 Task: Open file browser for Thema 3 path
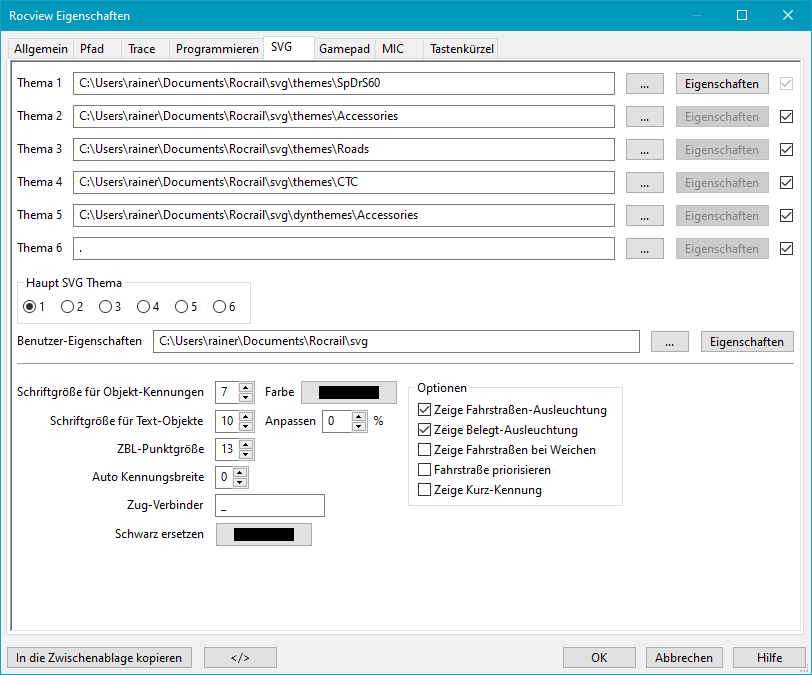pyautogui.click(x=644, y=150)
